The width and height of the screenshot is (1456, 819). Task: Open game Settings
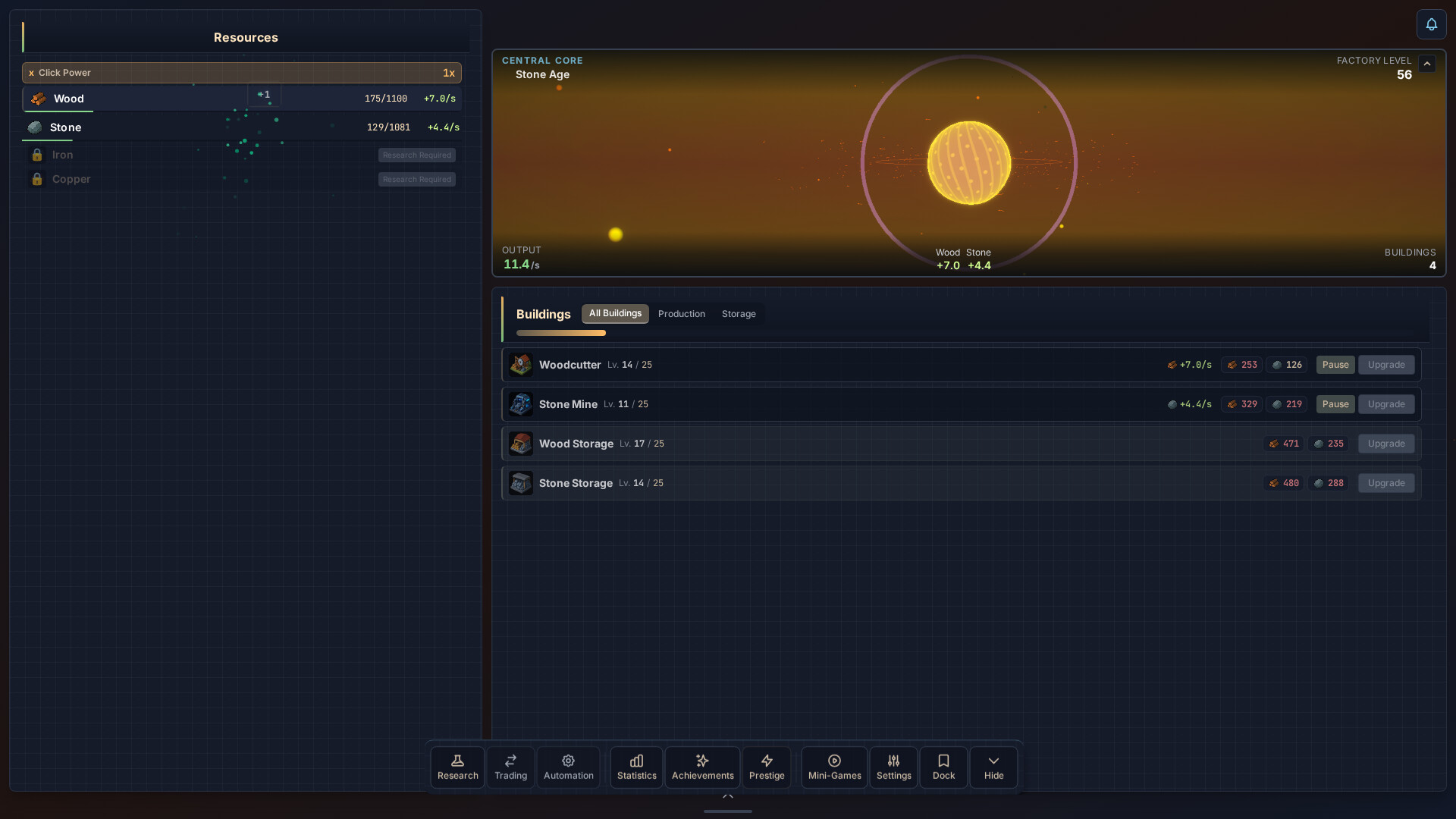893,767
